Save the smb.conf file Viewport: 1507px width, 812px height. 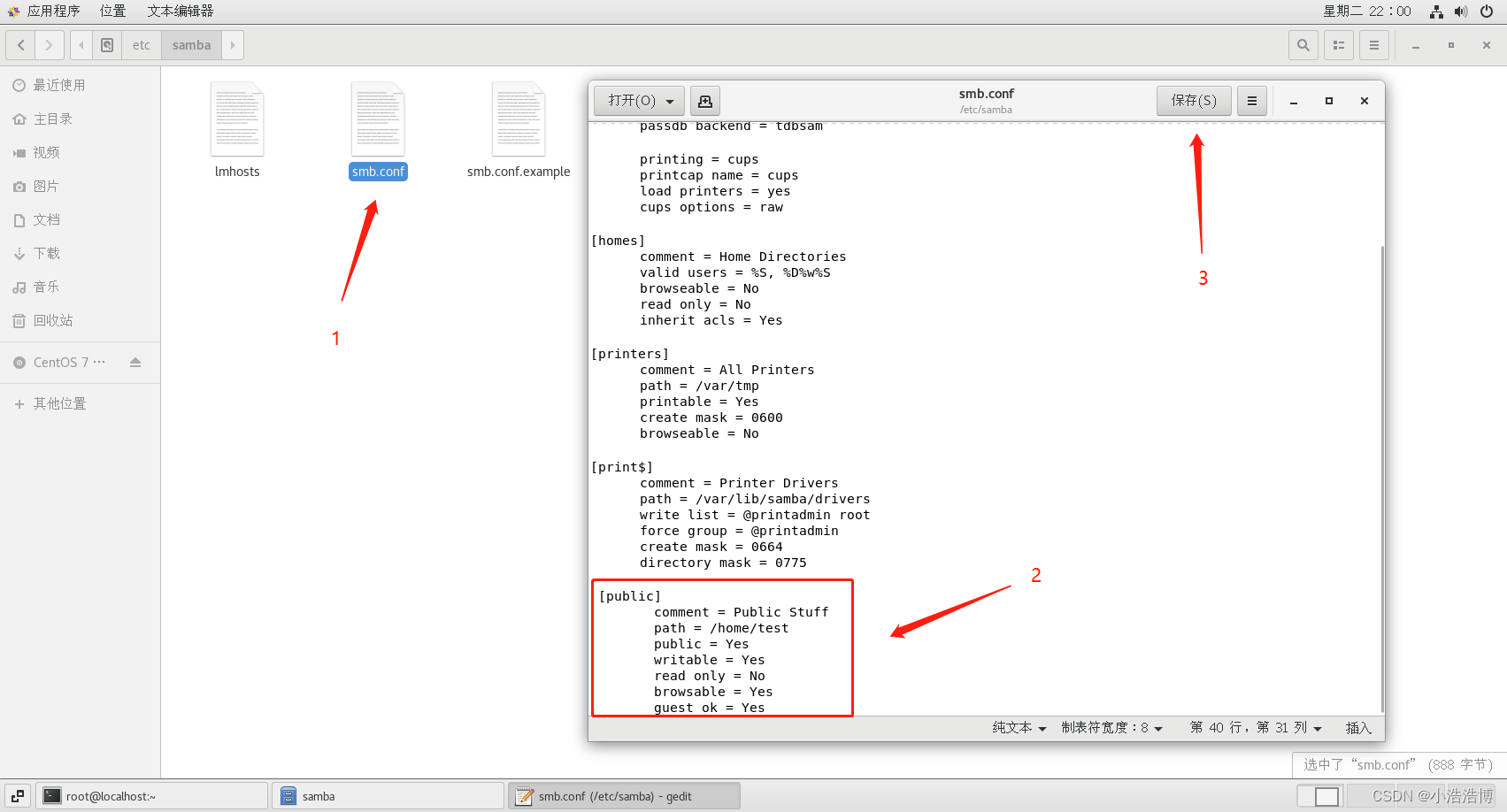click(x=1194, y=101)
